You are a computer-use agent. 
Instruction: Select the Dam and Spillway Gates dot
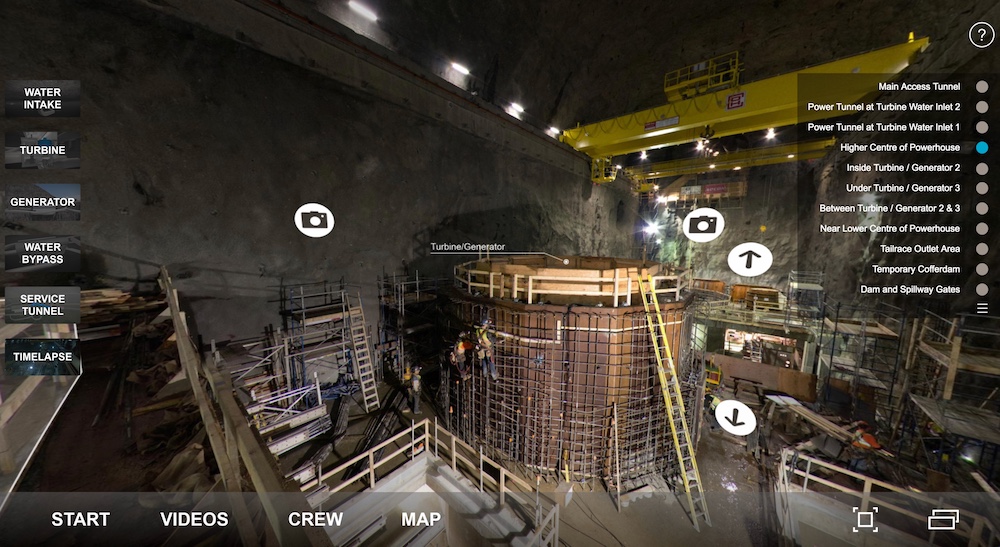tap(982, 289)
